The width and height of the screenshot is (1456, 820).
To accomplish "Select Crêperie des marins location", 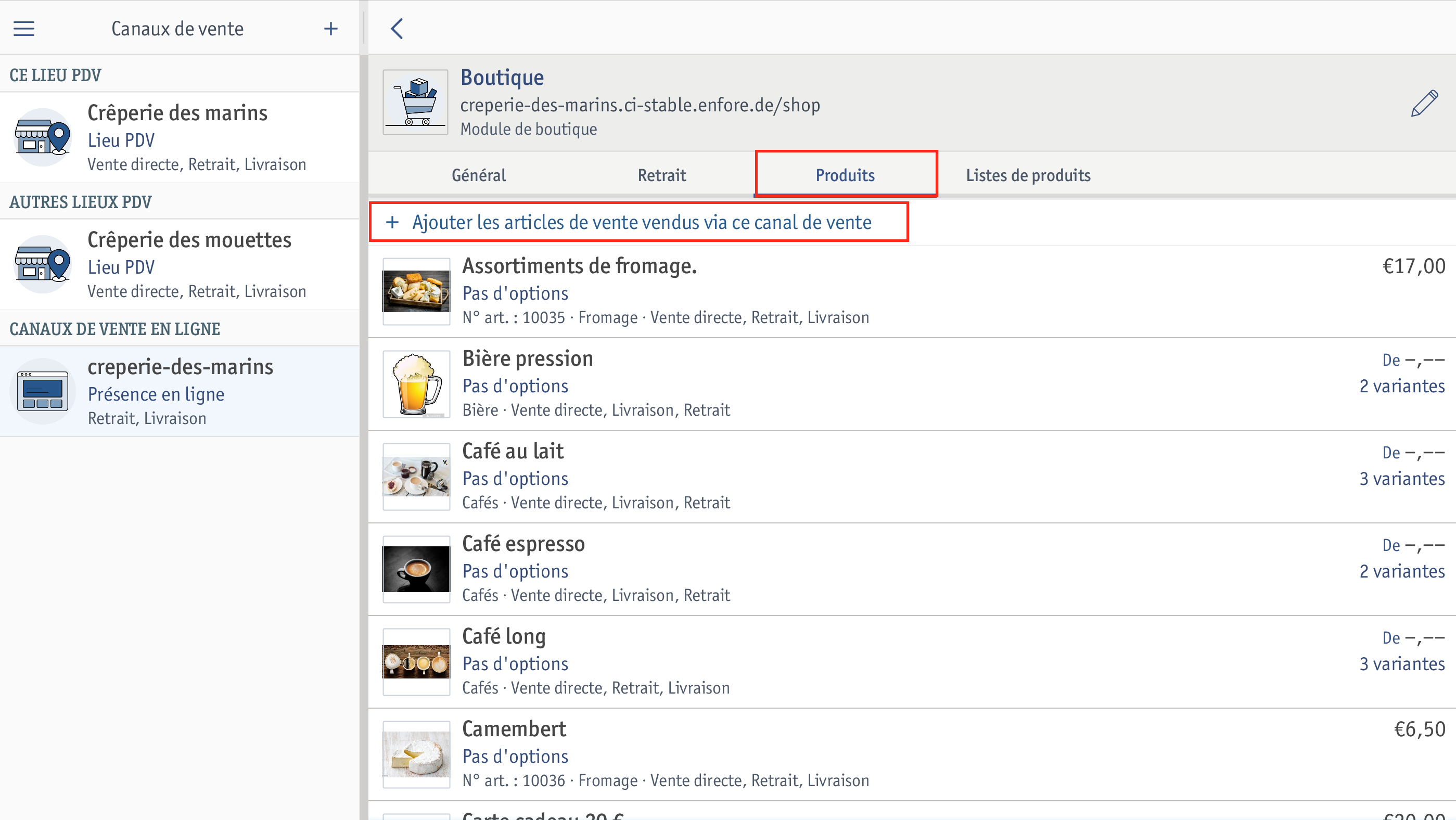I will 180,137.
